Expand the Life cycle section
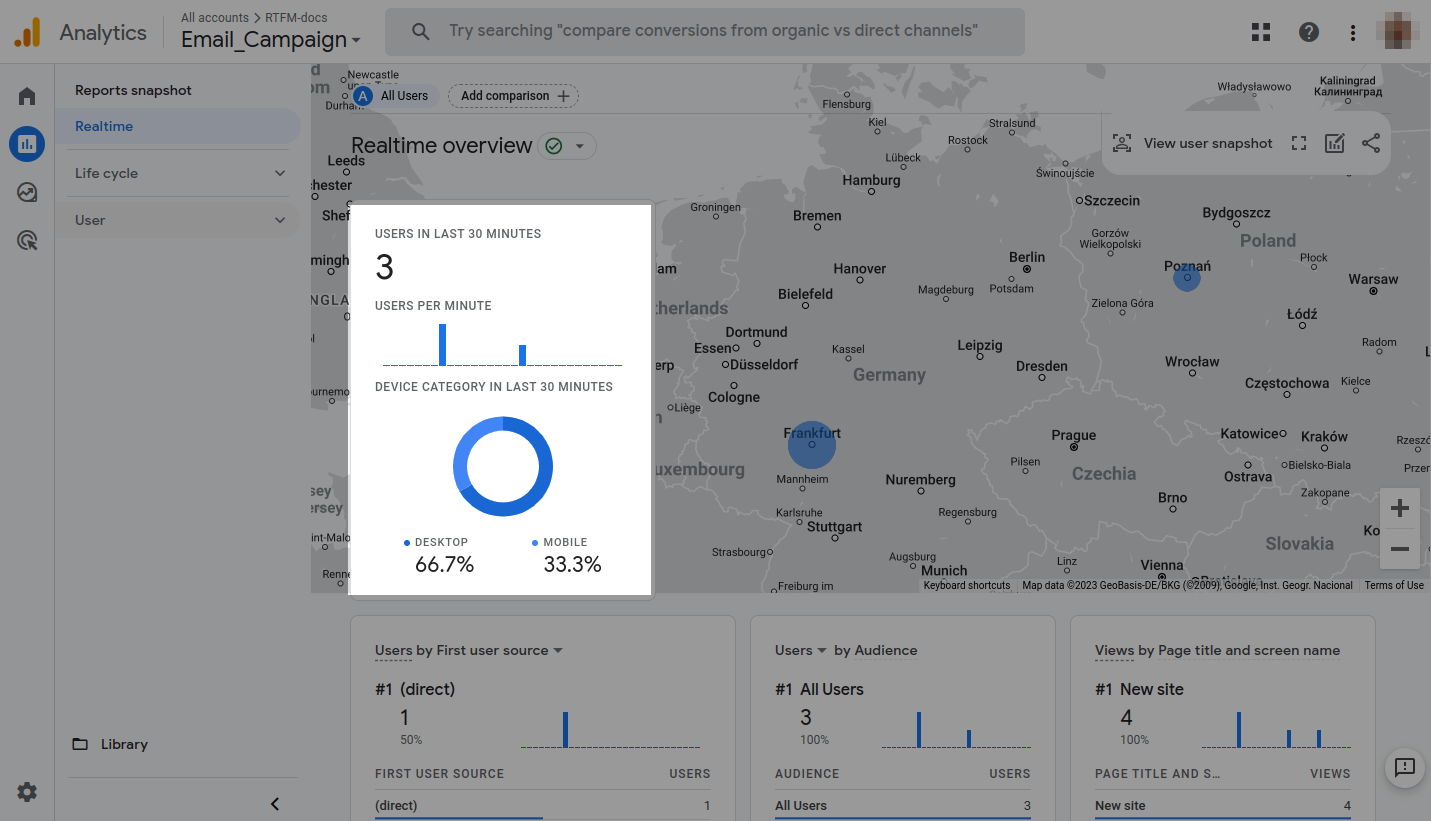The image size is (1431, 821). [180, 173]
